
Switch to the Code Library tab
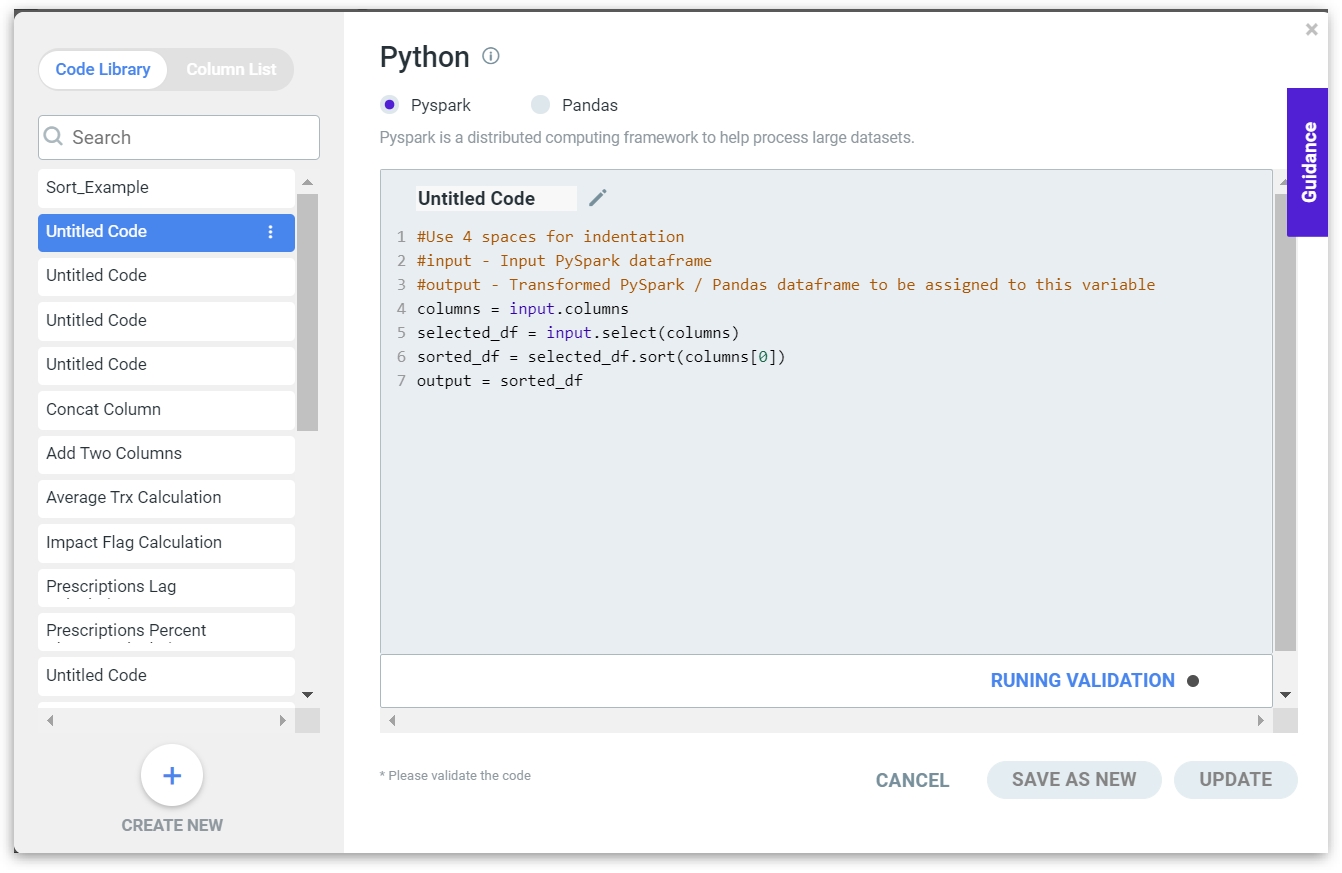point(103,70)
